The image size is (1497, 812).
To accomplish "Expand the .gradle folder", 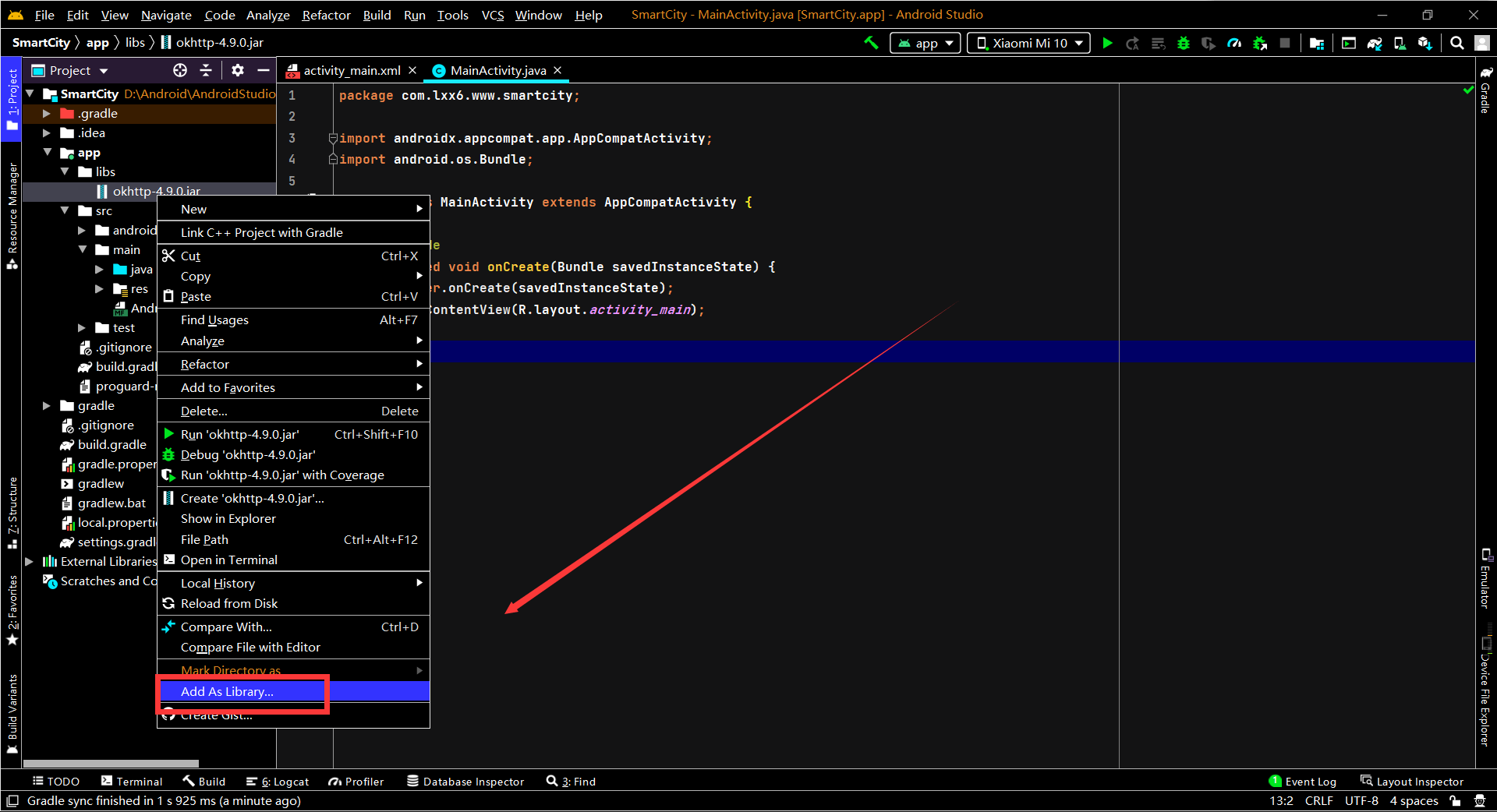I will [x=47, y=114].
